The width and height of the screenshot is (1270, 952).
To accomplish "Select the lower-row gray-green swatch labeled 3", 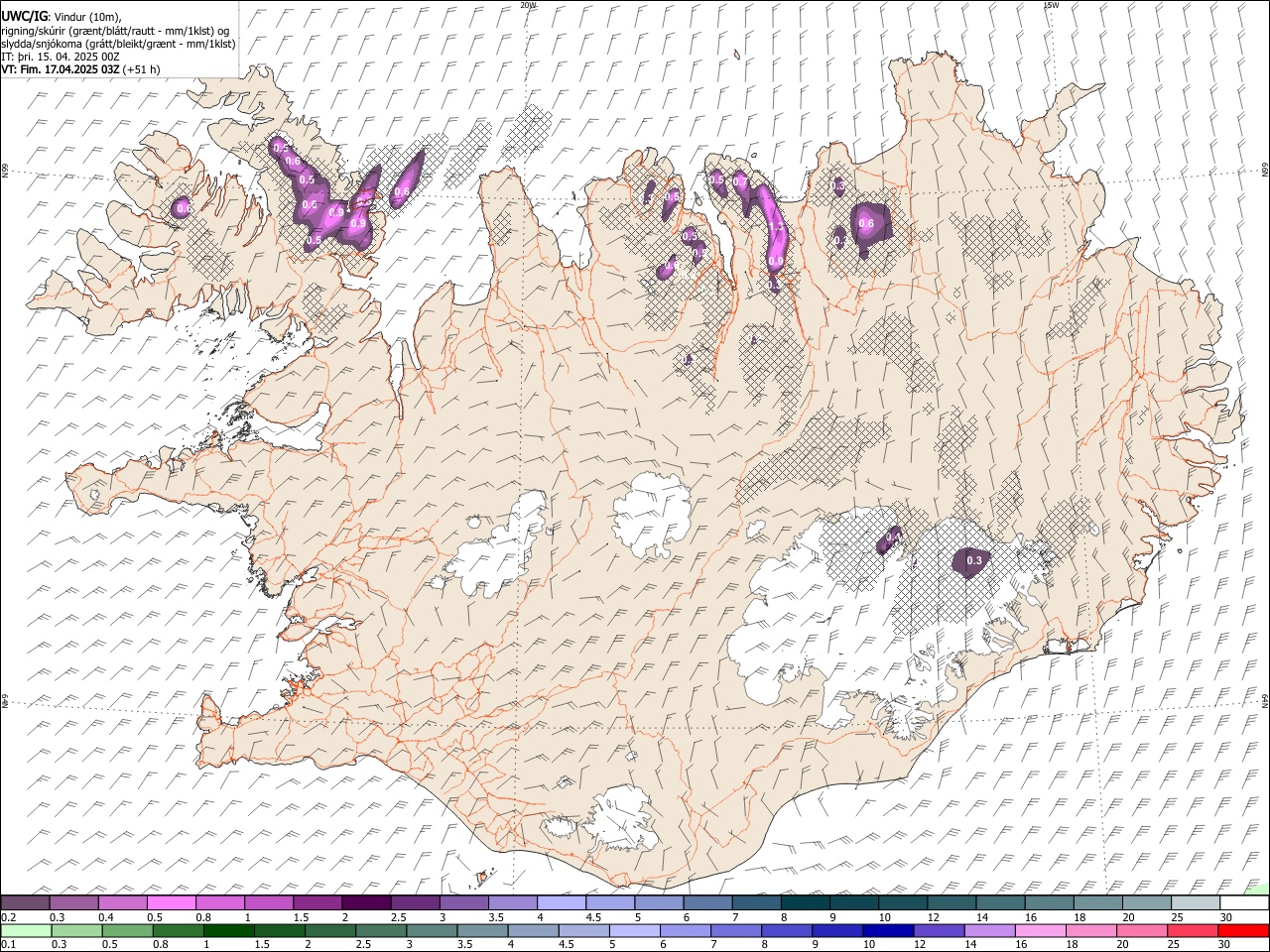I will pyautogui.click(x=432, y=930).
